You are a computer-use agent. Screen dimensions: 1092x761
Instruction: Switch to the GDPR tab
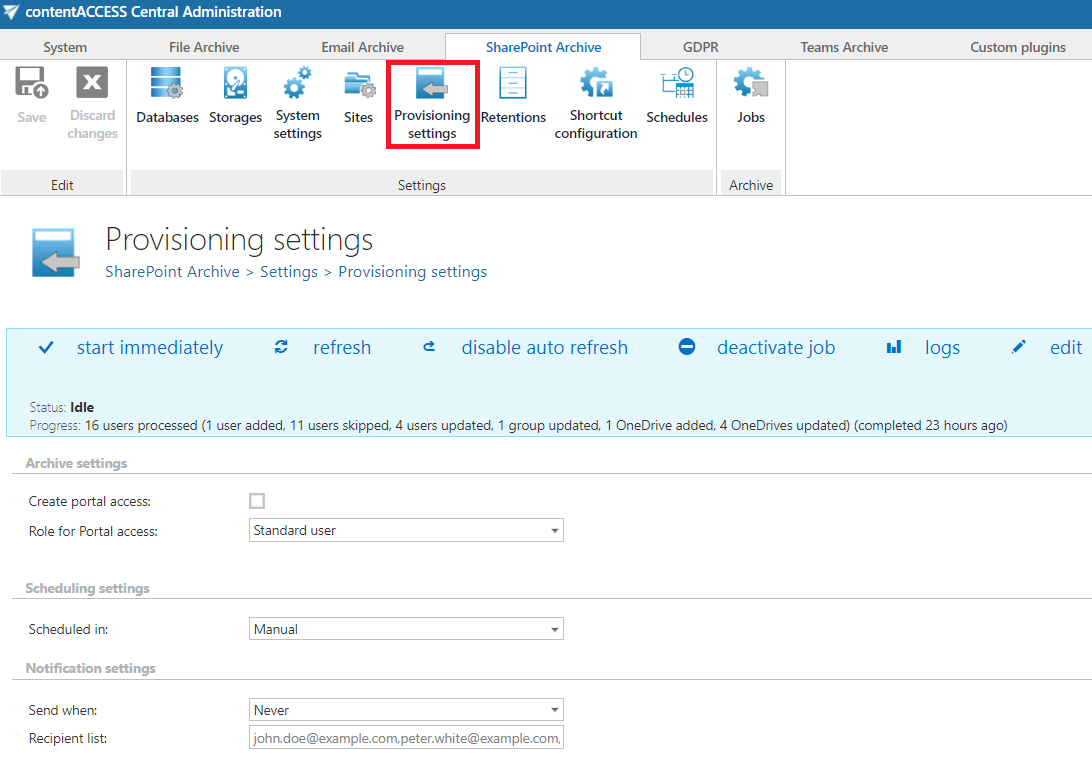point(700,47)
